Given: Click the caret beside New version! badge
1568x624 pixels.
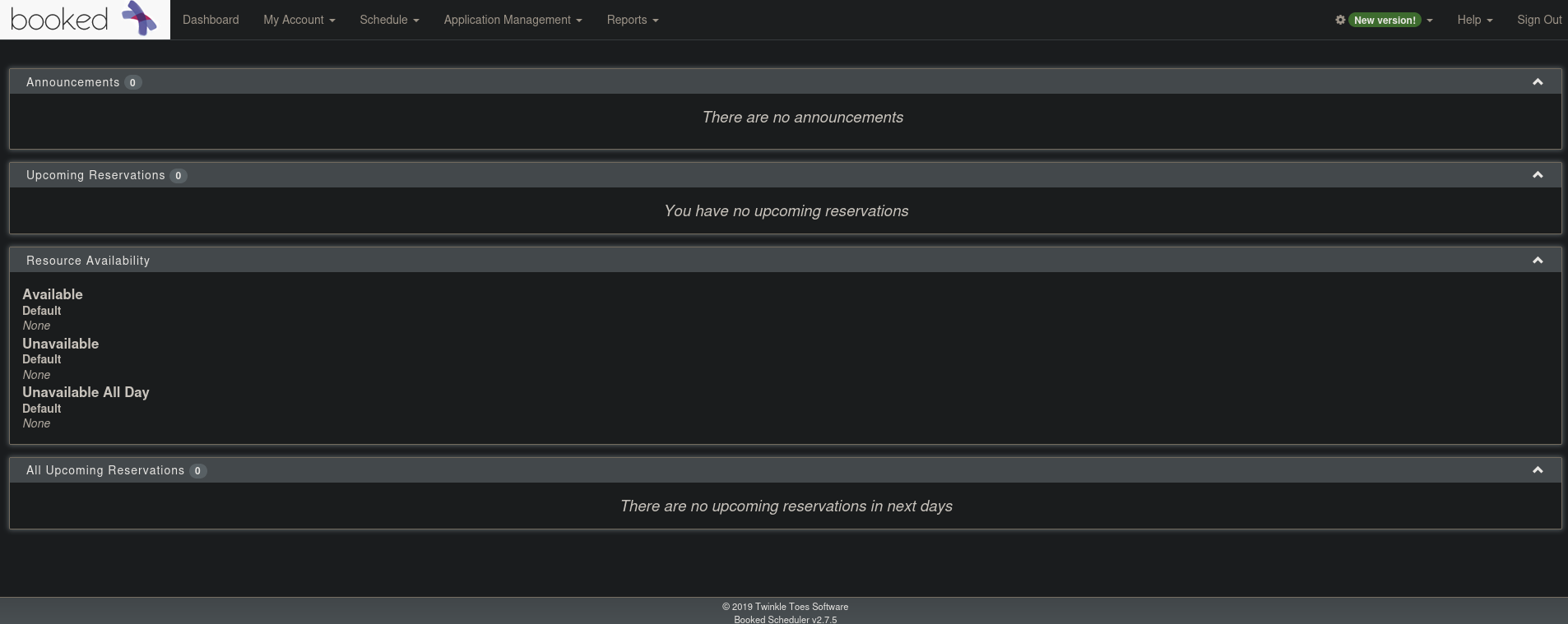Looking at the screenshot, I should [x=1430, y=21].
